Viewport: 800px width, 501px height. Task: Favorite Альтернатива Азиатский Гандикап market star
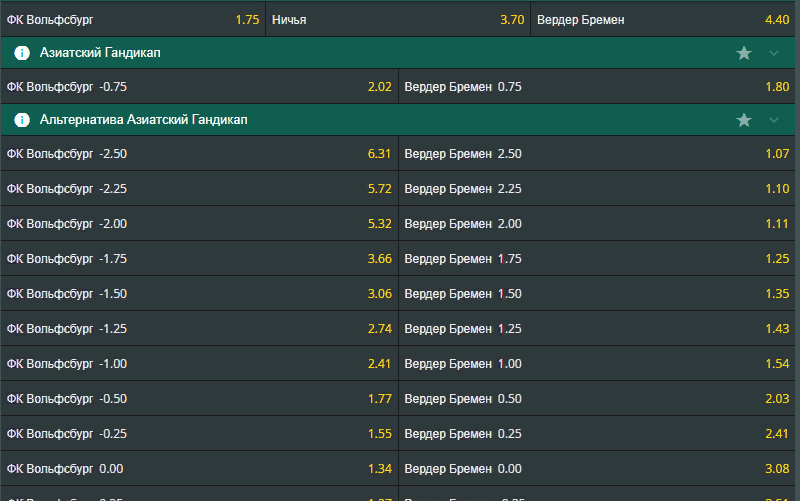click(x=744, y=120)
